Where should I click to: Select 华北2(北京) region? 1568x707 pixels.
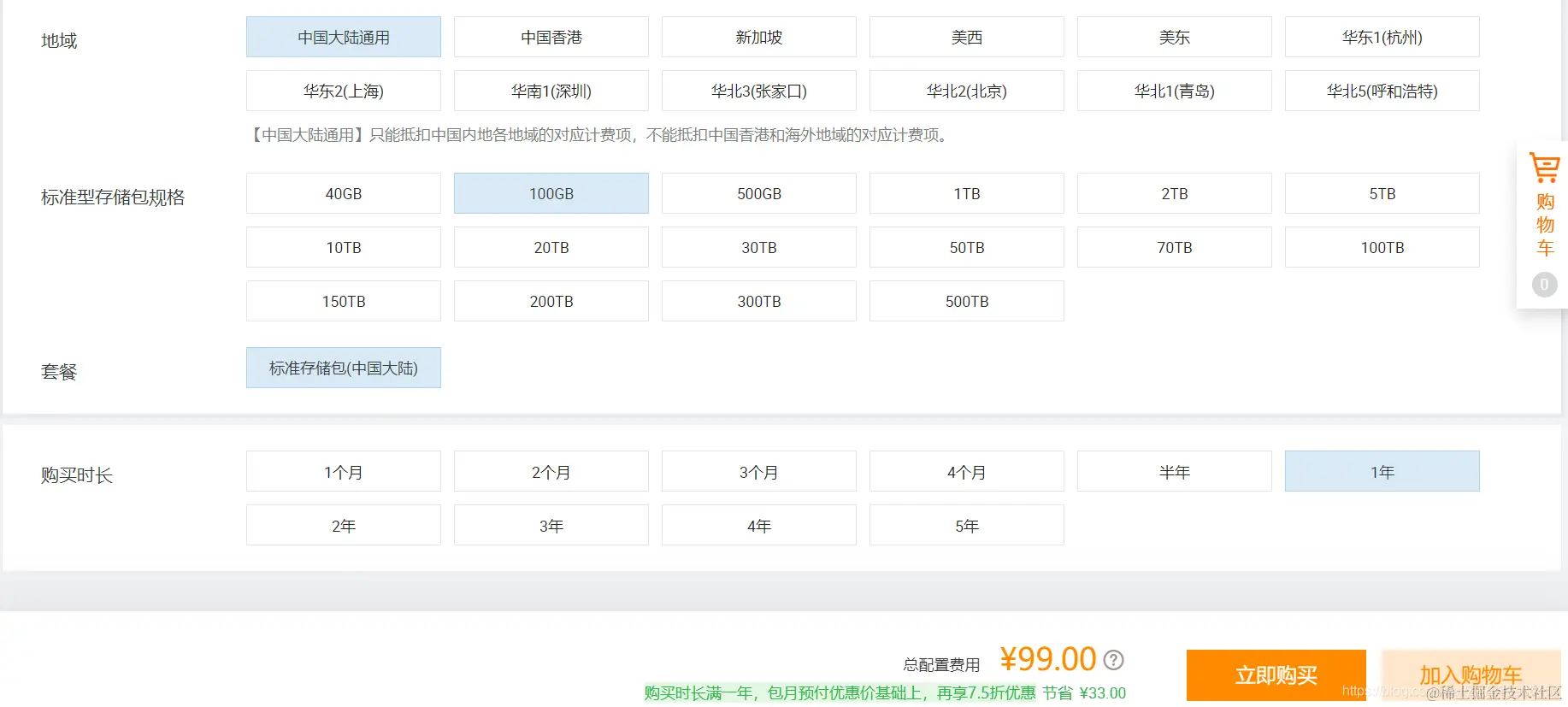pos(967,91)
